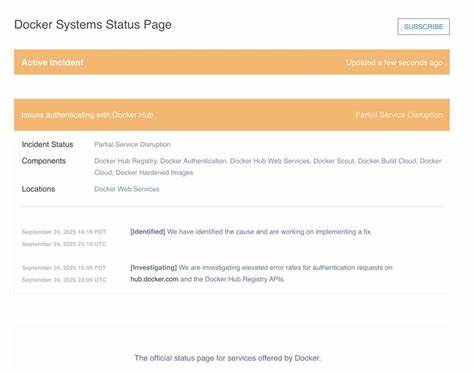The image size is (474, 372).
Task: Click the Identified update PDT timestamp
Action: 64,232
